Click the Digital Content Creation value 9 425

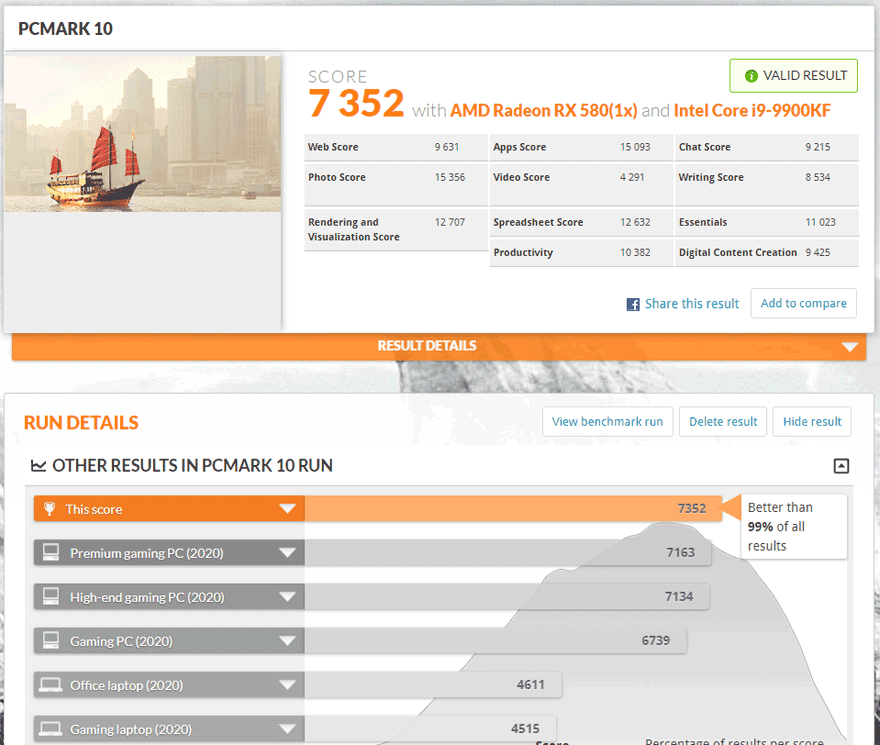tap(818, 253)
